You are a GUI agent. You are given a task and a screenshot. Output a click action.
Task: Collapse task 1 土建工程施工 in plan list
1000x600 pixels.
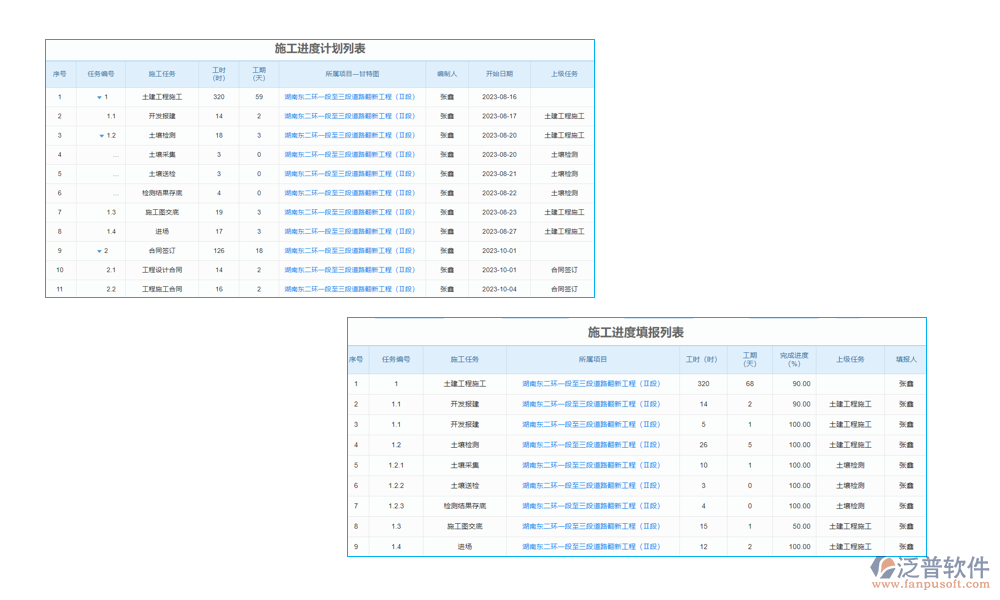[99, 97]
